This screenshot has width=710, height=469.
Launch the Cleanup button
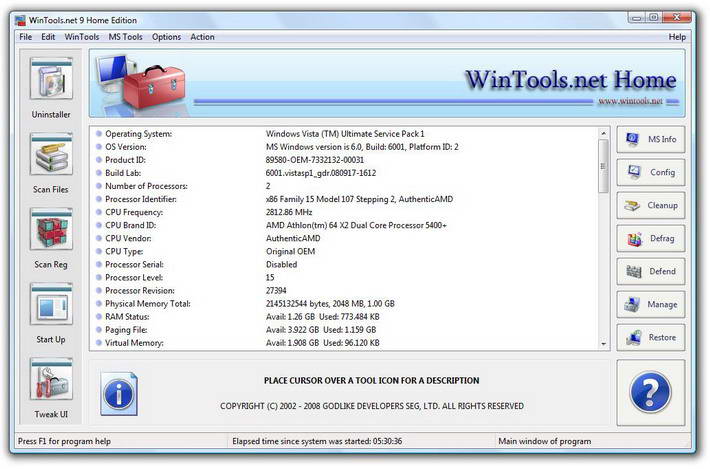pyautogui.click(x=651, y=206)
